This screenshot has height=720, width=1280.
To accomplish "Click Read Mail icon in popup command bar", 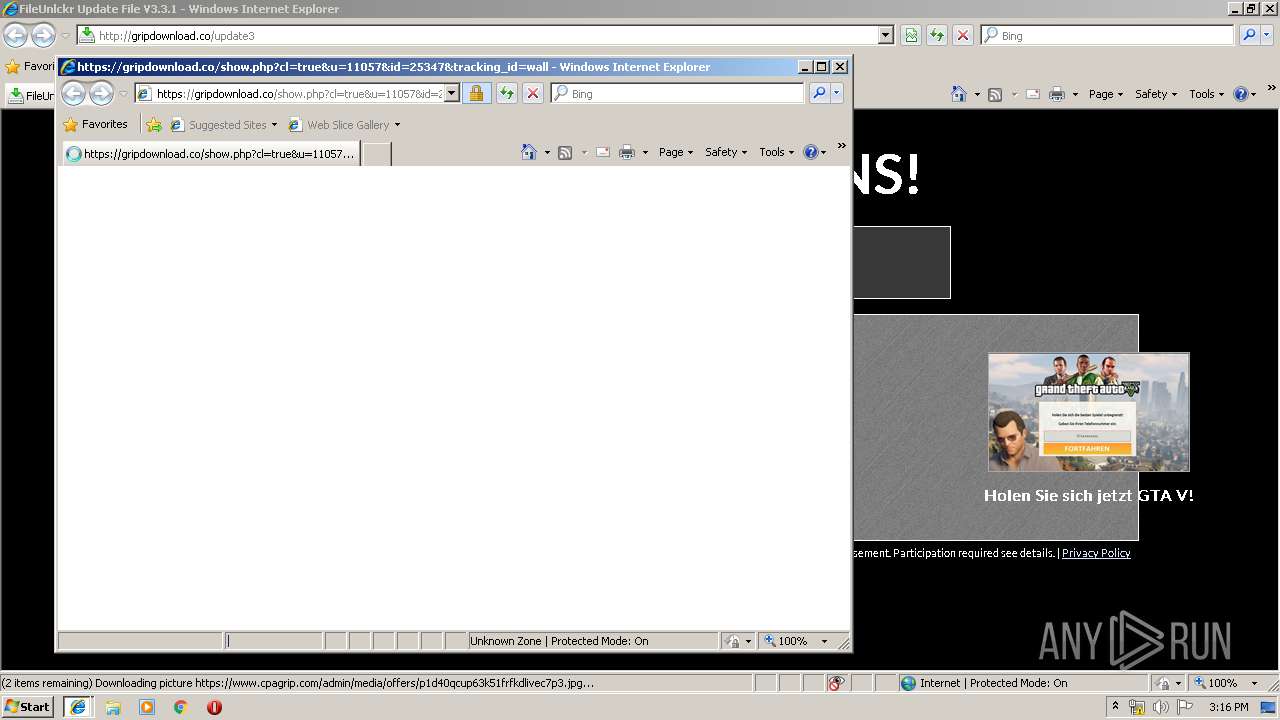I will [603, 152].
